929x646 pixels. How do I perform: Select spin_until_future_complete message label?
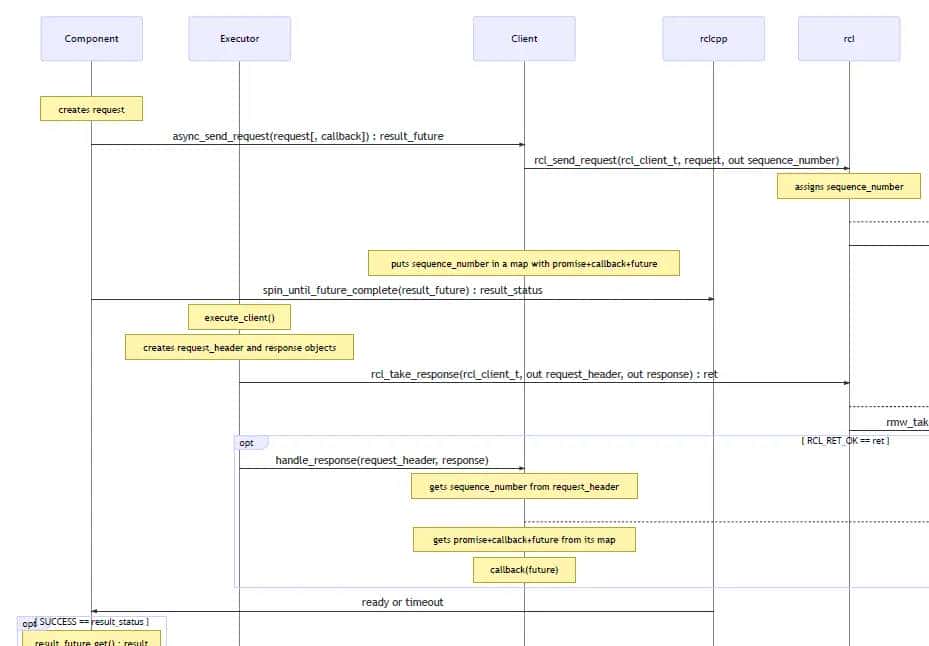click(402, 290)
